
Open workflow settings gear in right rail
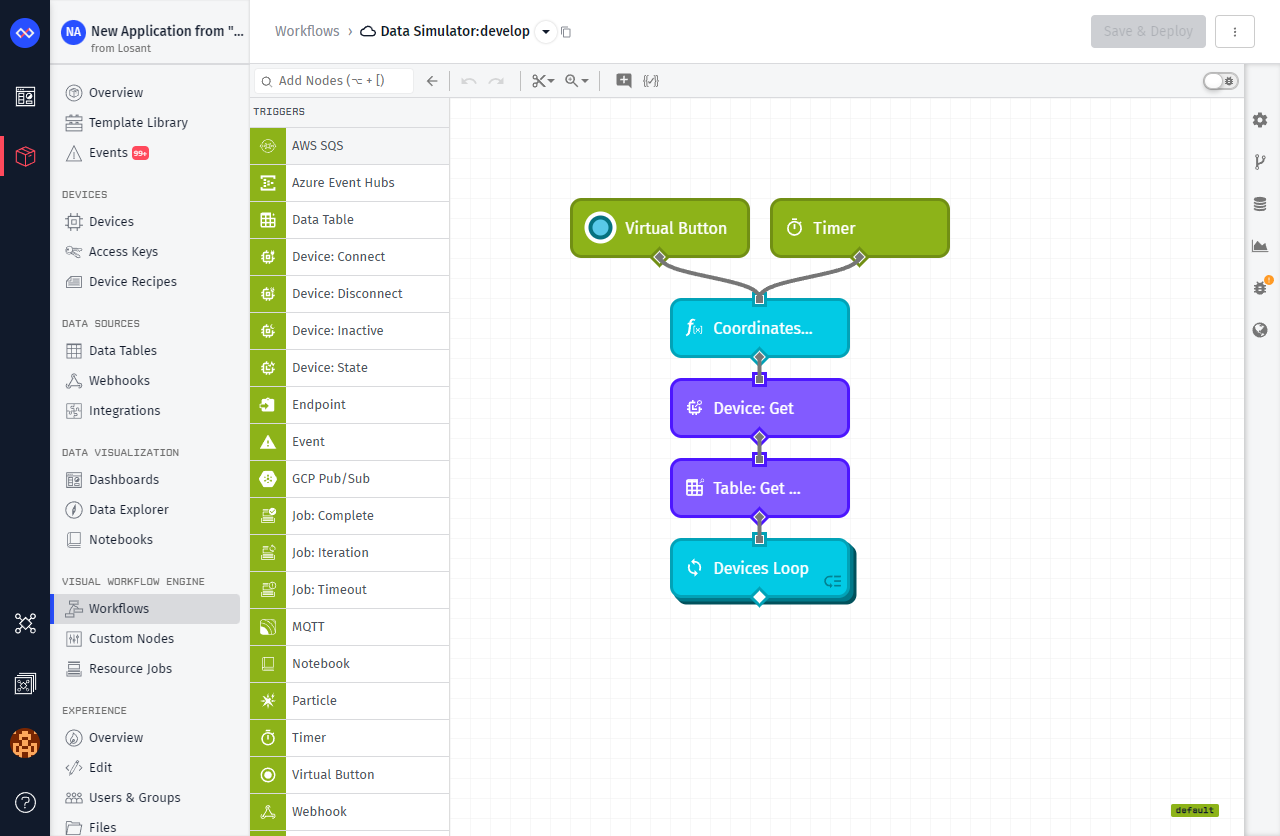[x=1260, y=120]
